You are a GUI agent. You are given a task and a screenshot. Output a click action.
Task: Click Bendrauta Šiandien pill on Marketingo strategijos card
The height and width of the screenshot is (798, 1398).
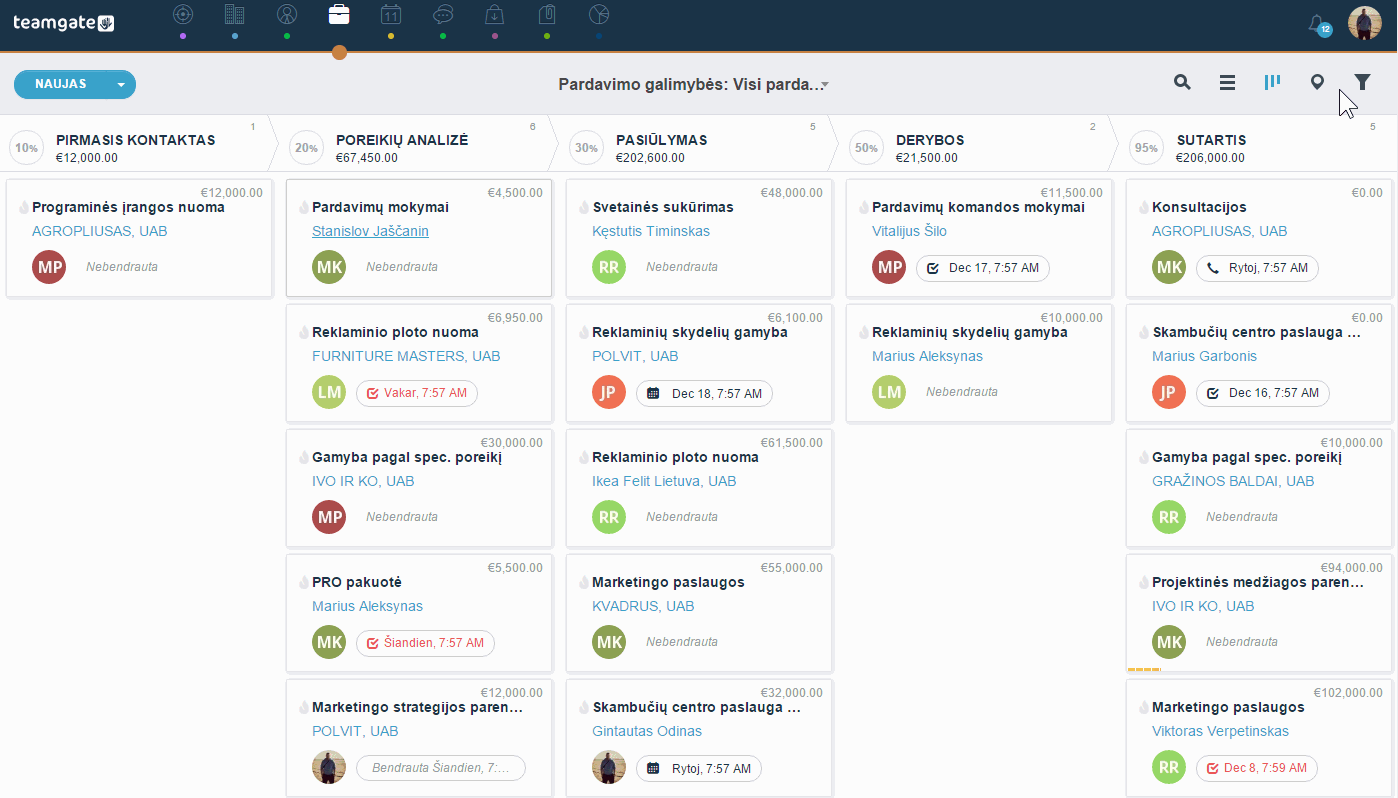coord(440,768)
